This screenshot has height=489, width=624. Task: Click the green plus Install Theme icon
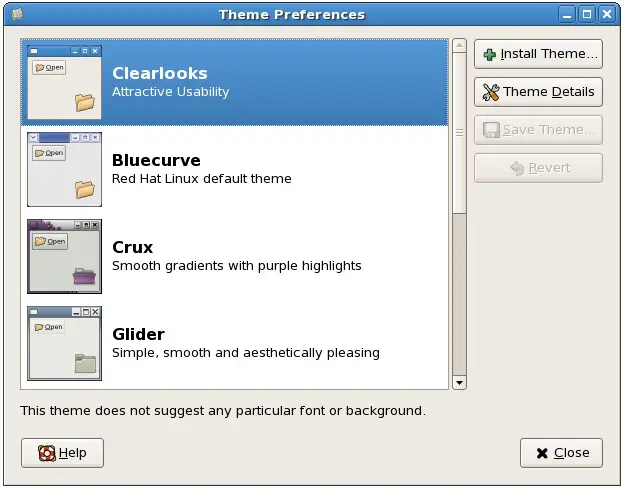coord(490,54)
